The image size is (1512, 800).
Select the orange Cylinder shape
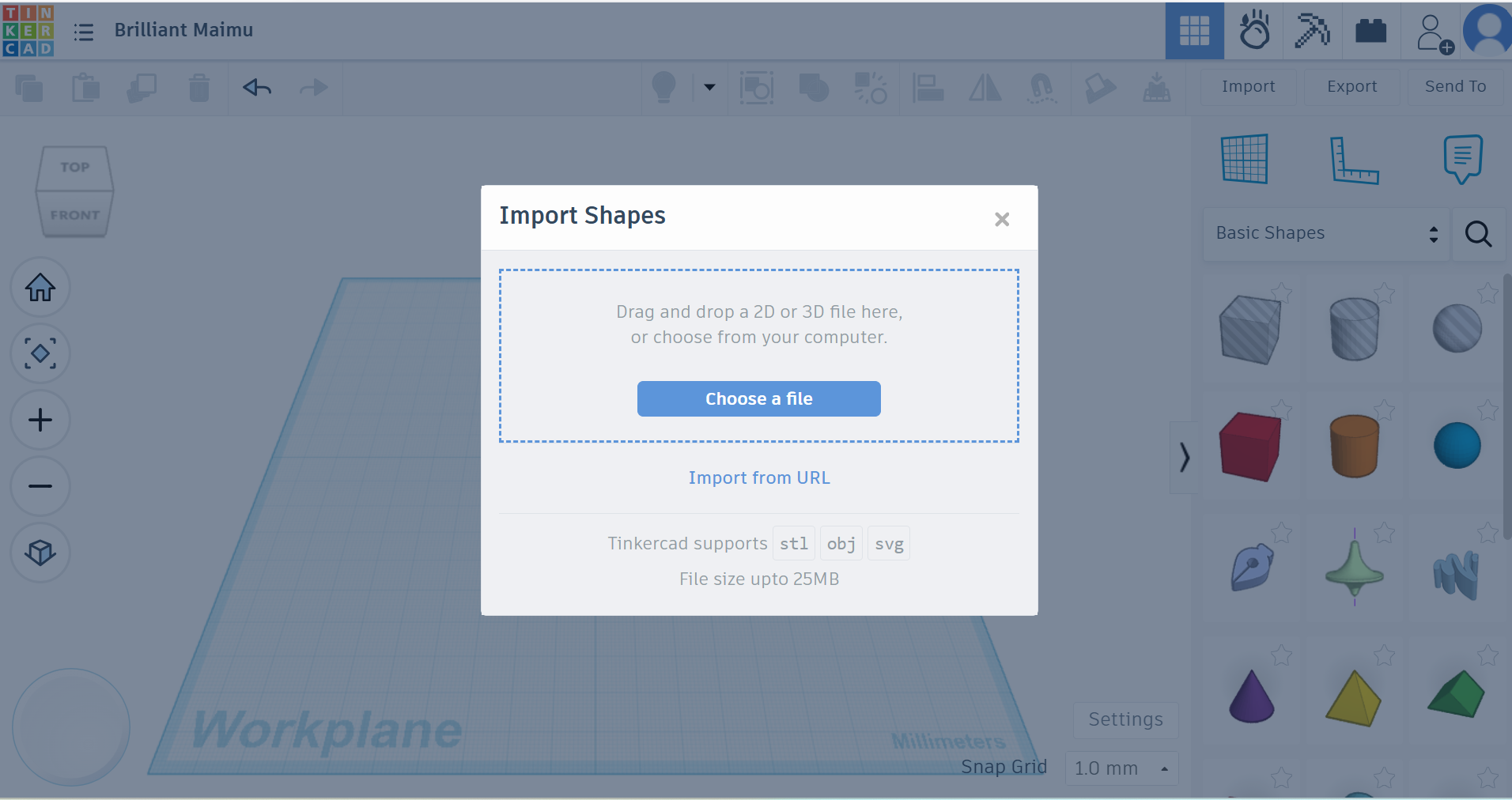[1354, 446]
